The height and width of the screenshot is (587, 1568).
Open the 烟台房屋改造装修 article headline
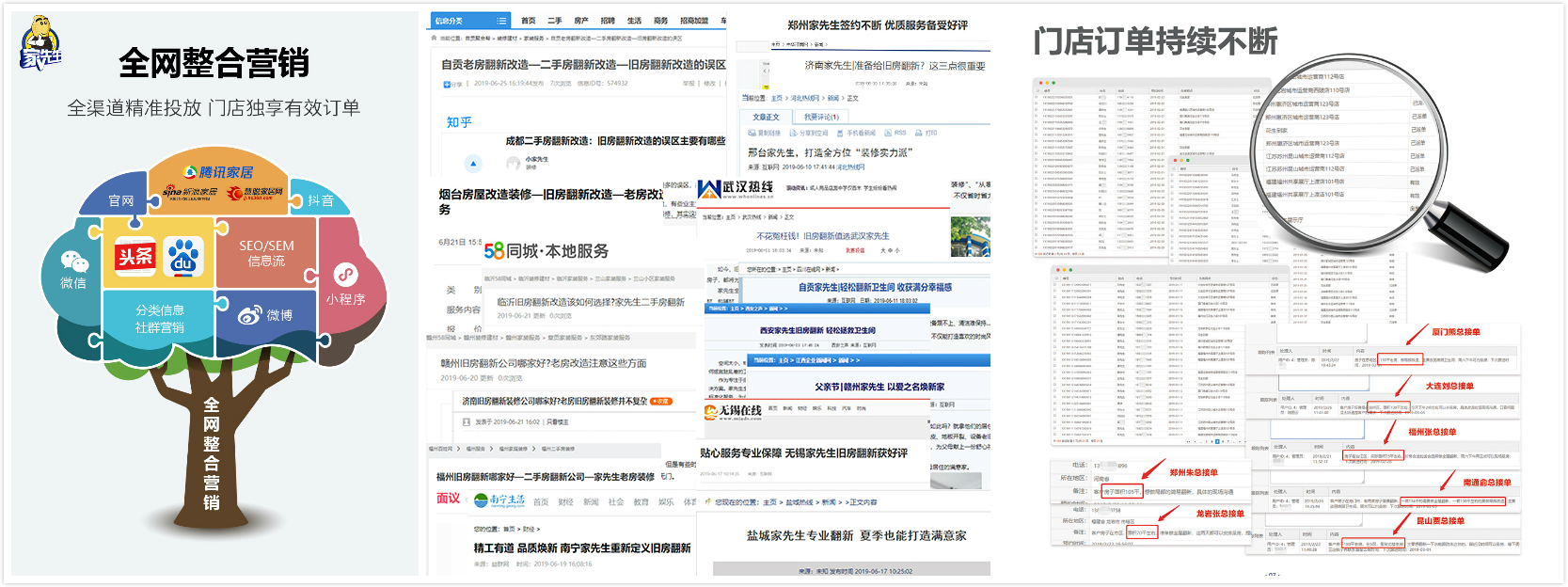550,201
